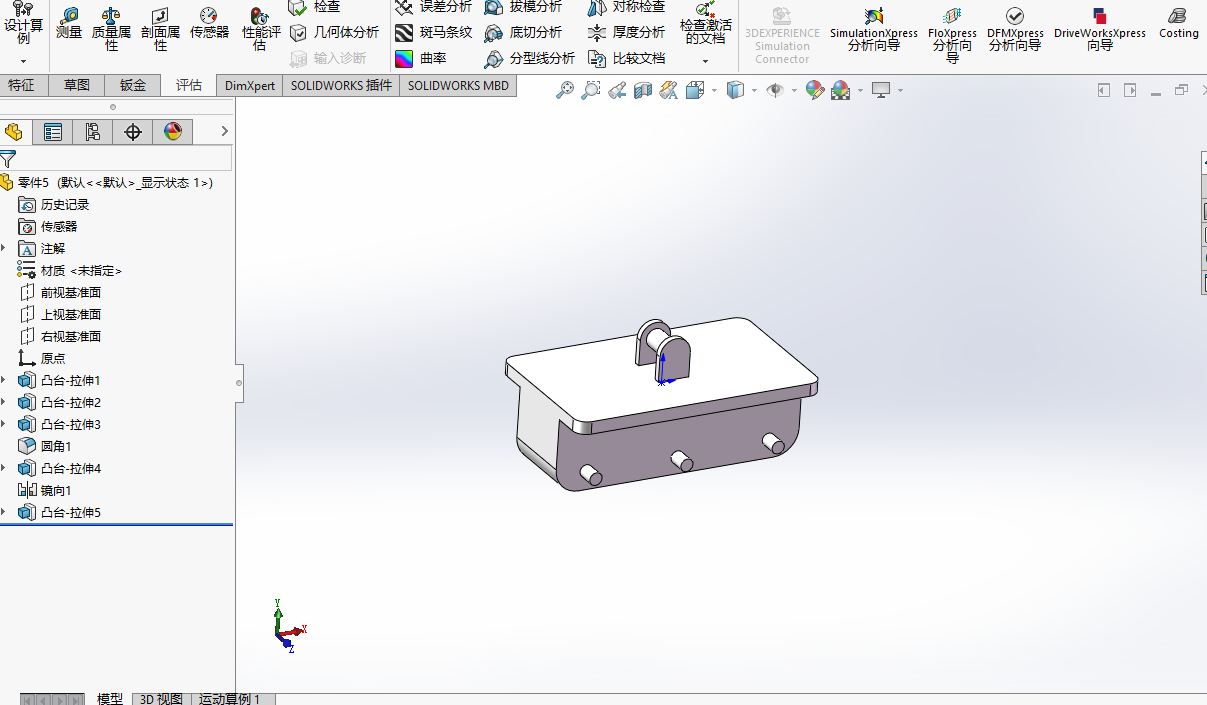Select DimXpertManager crosshair tab
This screenshot has width=1207, height=705.
(133, 132)
